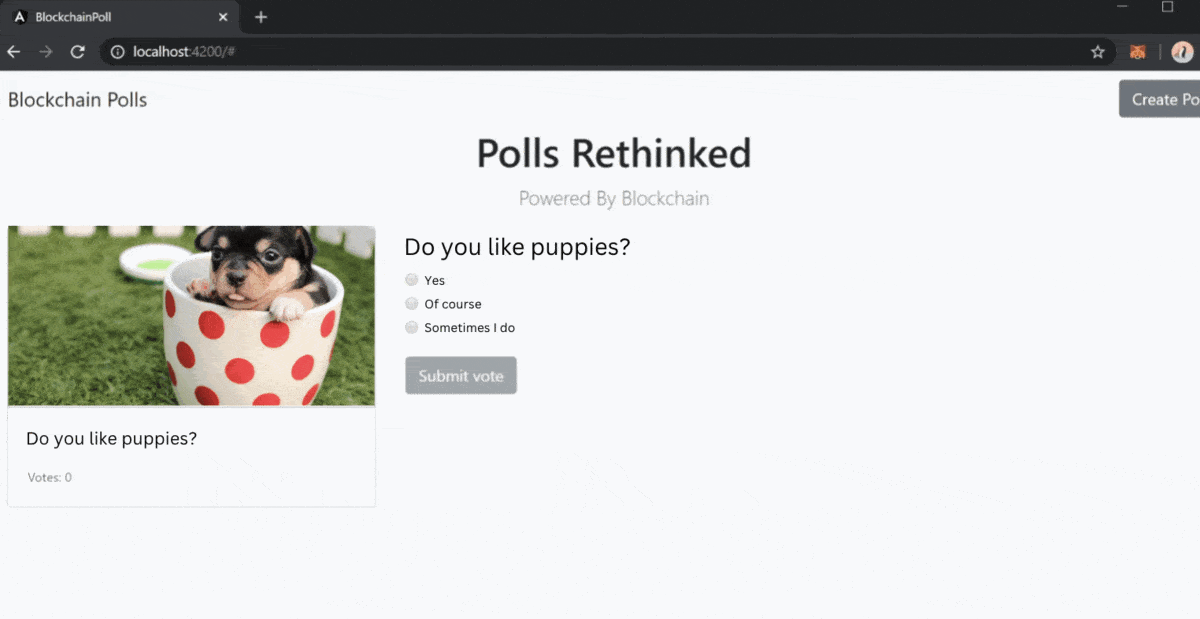Screen dimensions: 1200x619
Task: Select the Yes radio option
Action: [x=411, y=280]
